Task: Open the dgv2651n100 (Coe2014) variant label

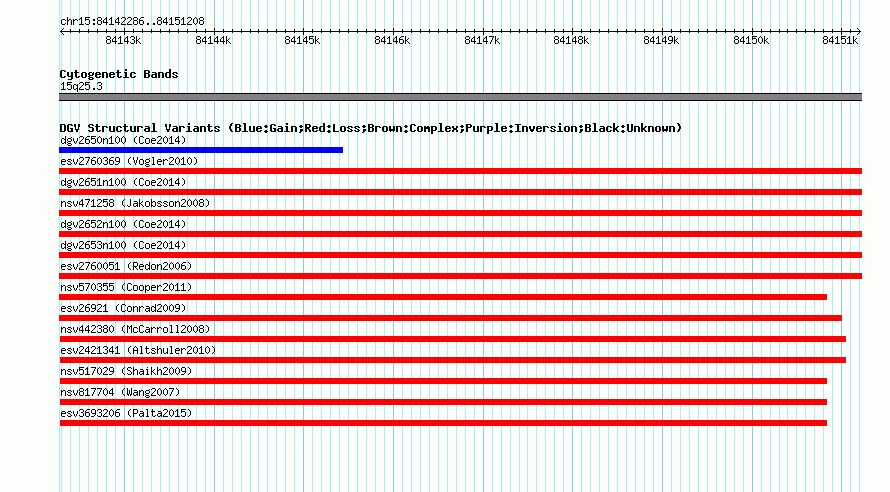Action: 123,182
